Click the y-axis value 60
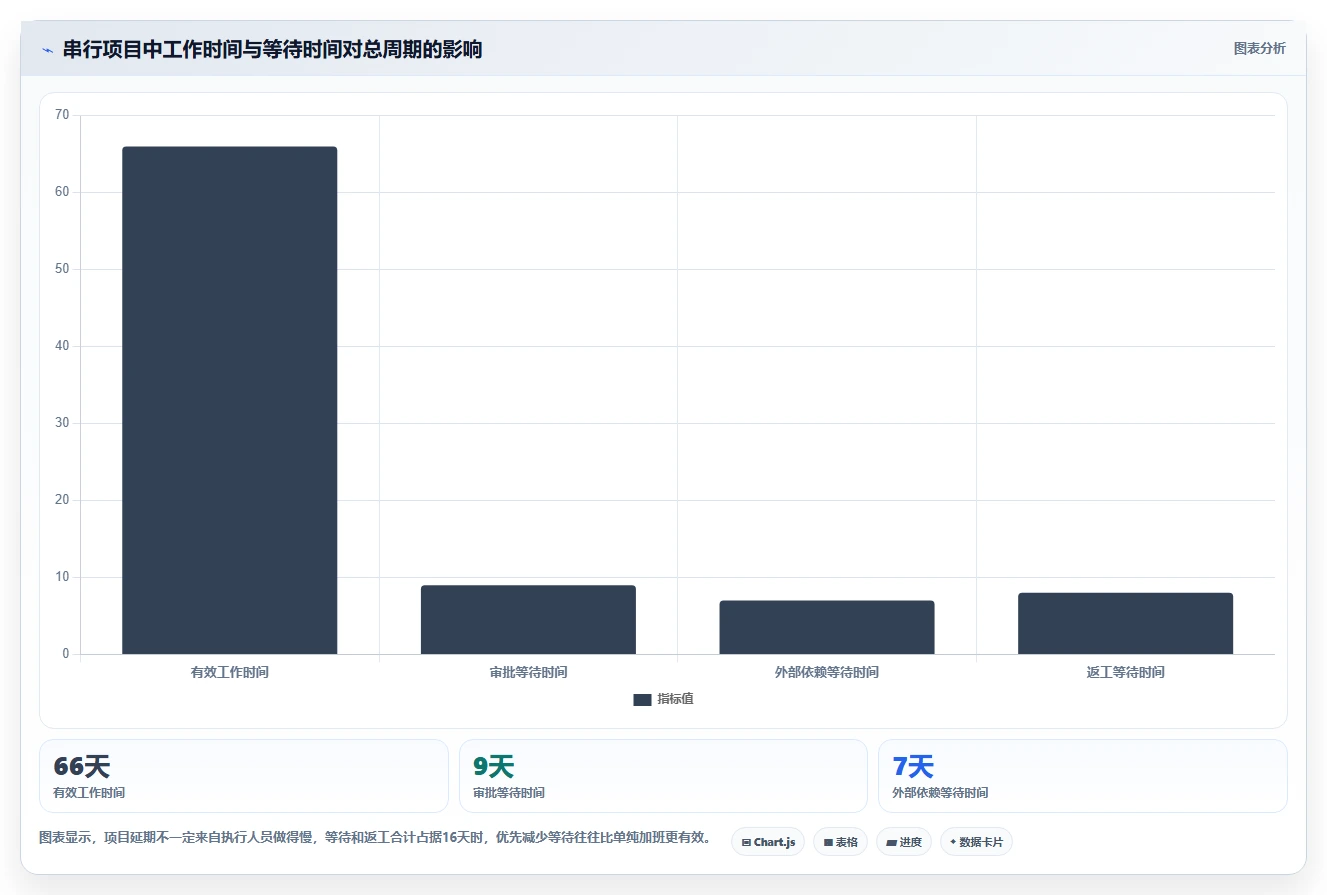This screenshot has height=895, width=1327. 62,192
